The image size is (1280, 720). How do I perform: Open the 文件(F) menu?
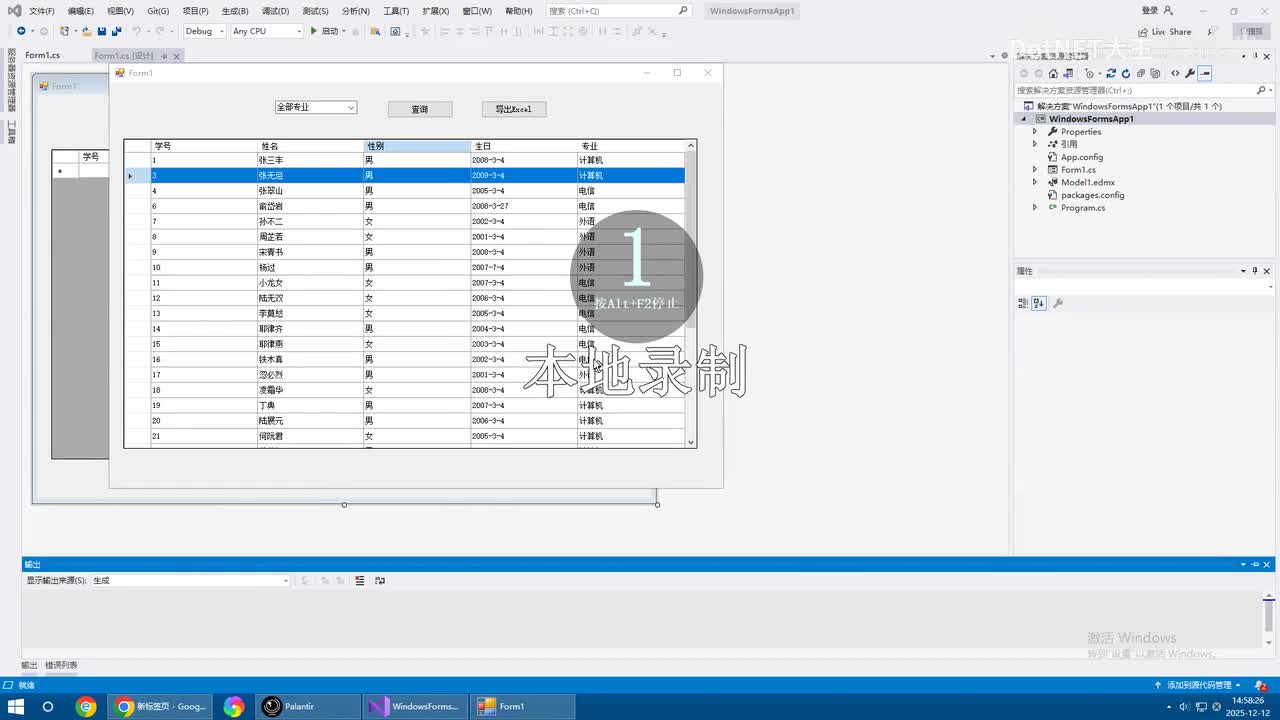click(x=42, y=11)
